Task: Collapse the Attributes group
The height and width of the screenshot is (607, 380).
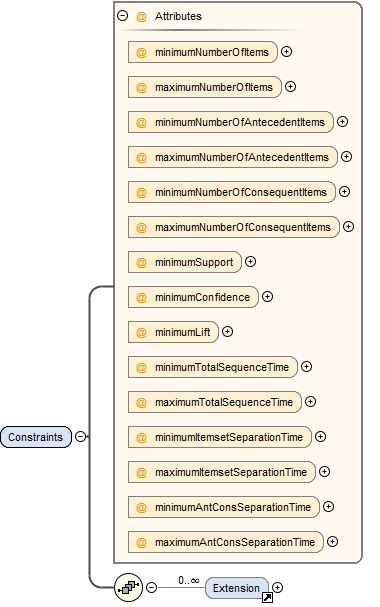Action: 123,16
